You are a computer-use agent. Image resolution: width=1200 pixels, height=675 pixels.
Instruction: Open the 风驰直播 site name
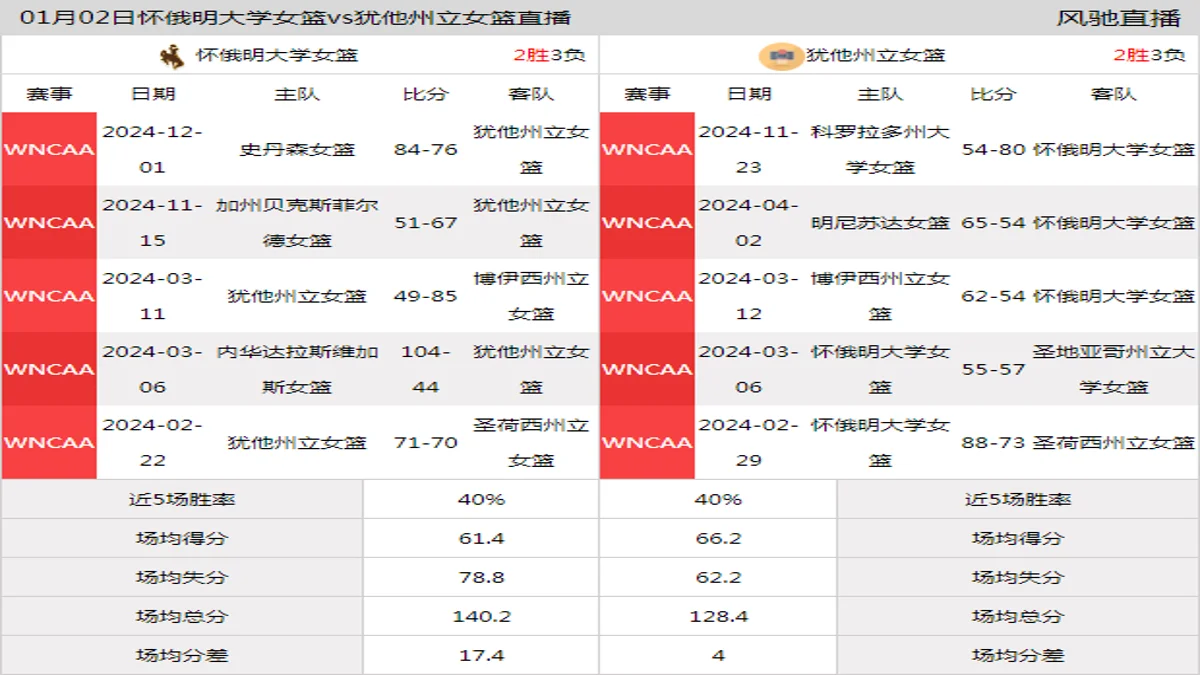click(1118, 17)
